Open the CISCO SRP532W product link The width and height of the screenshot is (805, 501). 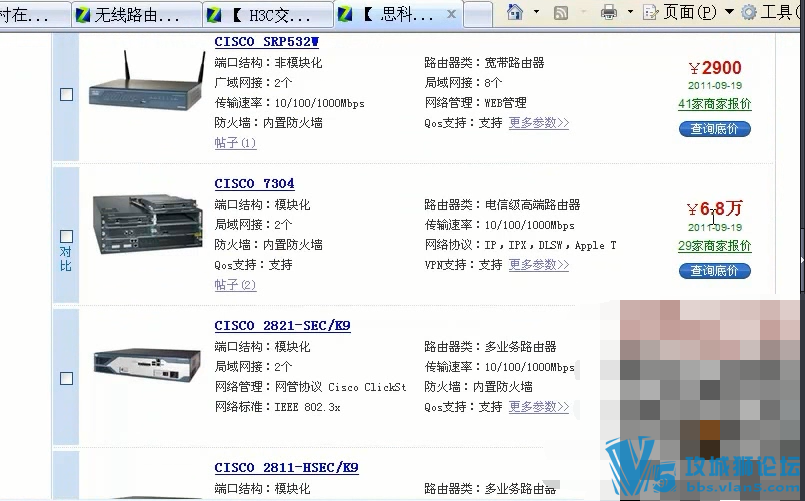pos(266,42)
